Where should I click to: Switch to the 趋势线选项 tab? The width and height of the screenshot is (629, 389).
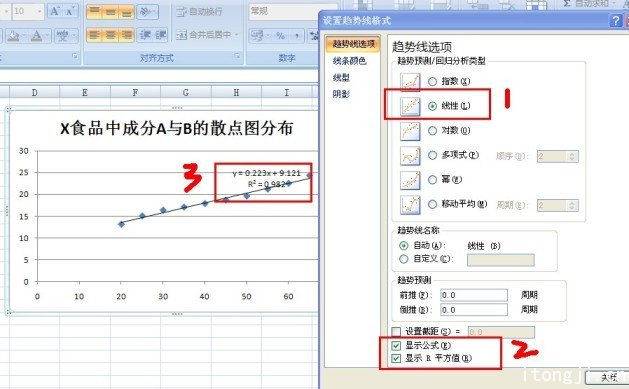tap(353, 44)
